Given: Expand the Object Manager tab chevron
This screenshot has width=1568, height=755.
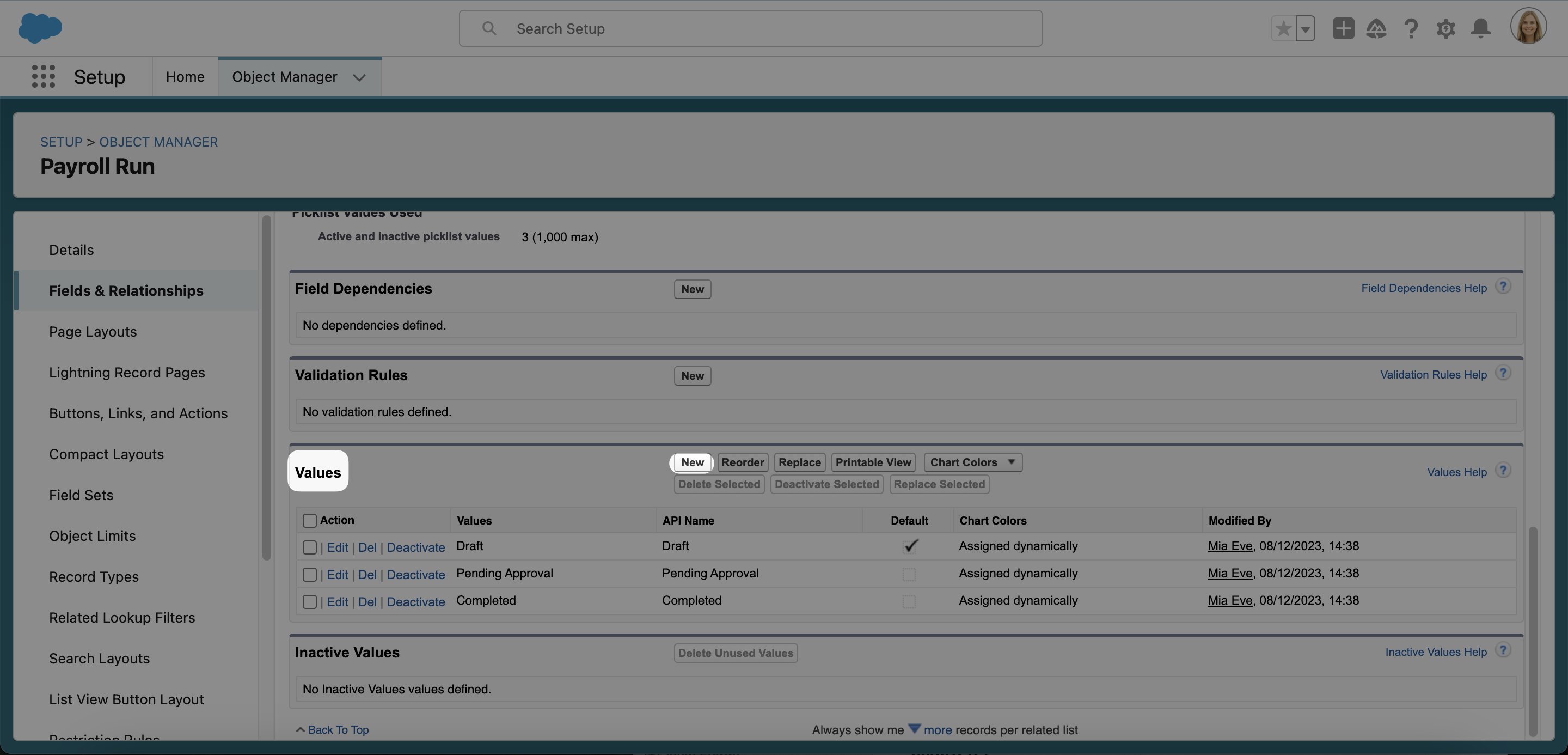Looking at the screenshot, I should pos(359,77).
